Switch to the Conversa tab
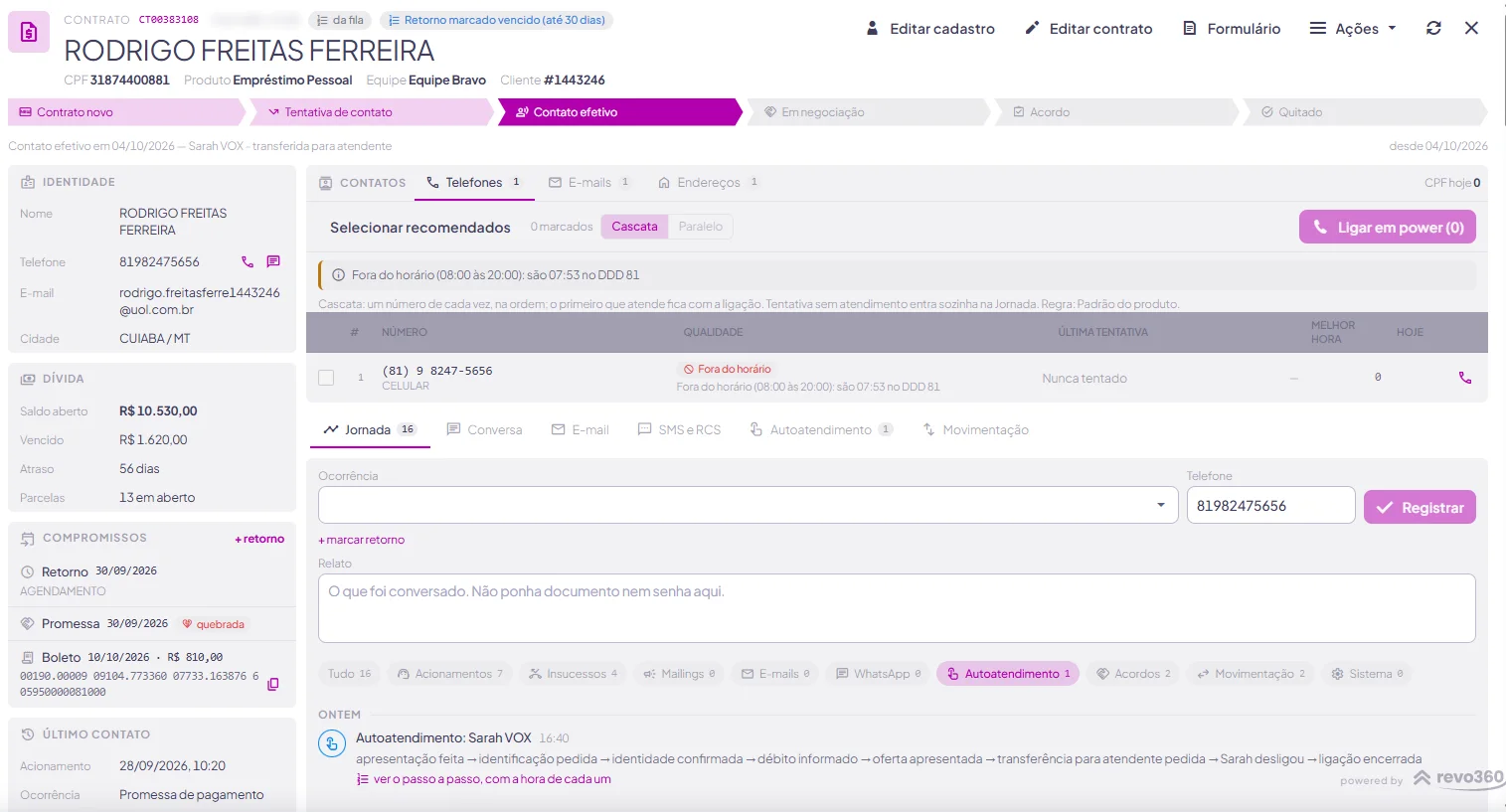The height and width of the screenshot is (812, 1506). (x=484, y=430)
